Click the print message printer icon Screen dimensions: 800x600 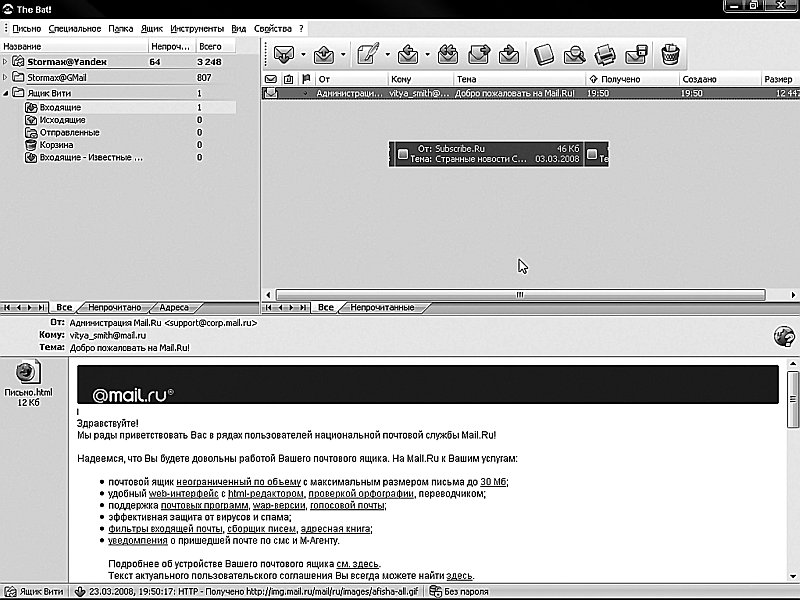pos(605,54)
